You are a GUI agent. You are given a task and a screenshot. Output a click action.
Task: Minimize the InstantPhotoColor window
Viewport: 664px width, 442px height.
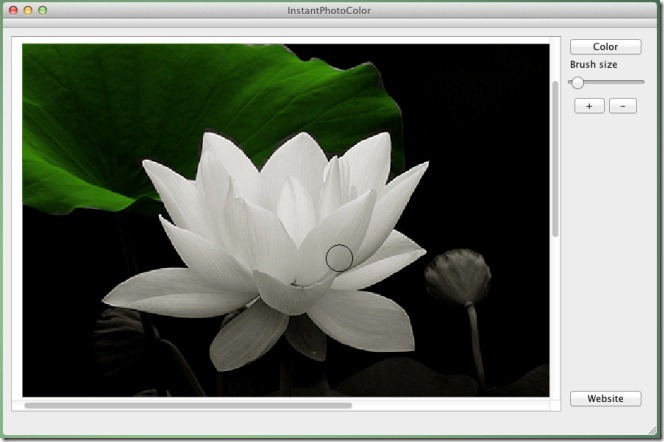click(28, 11)
